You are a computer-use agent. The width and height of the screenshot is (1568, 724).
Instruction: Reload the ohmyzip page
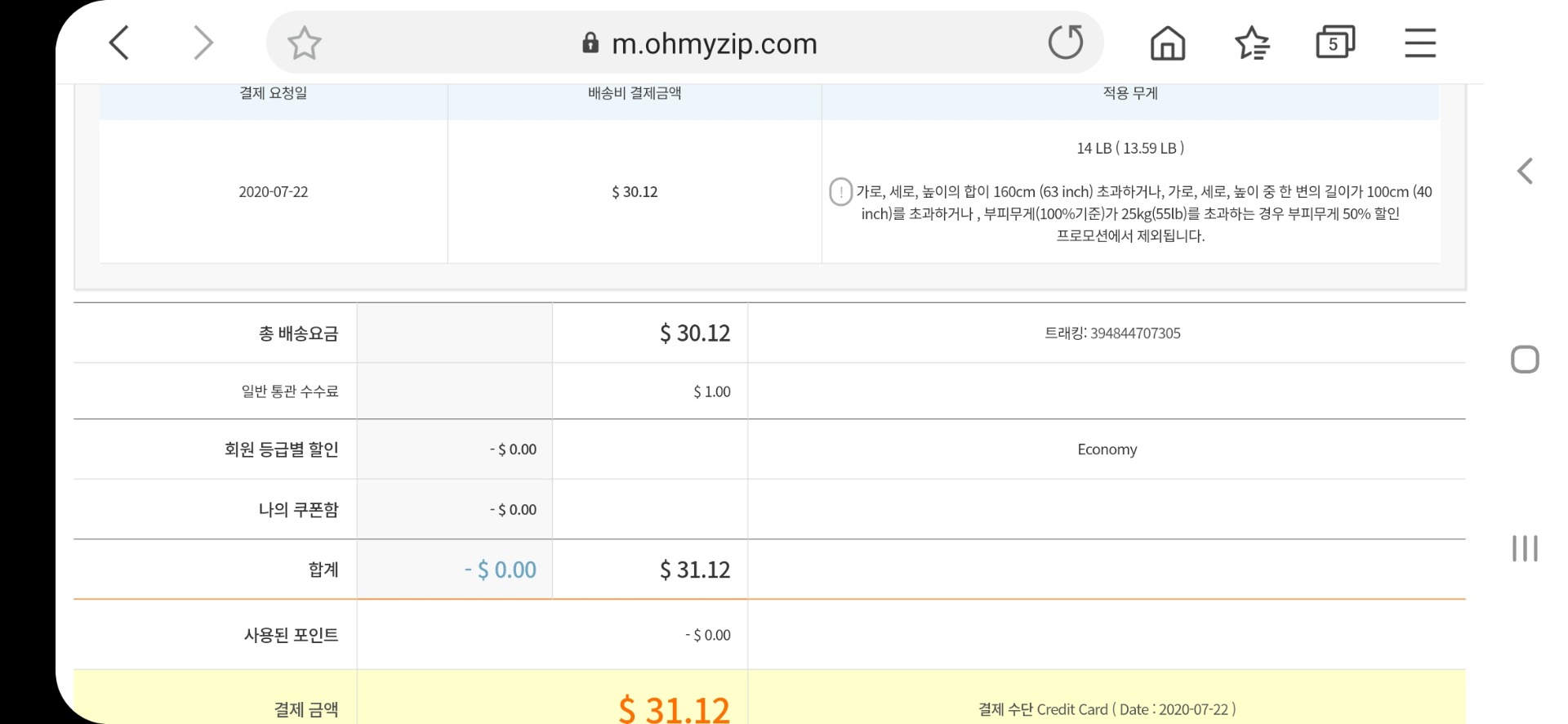click(1065, 42)
